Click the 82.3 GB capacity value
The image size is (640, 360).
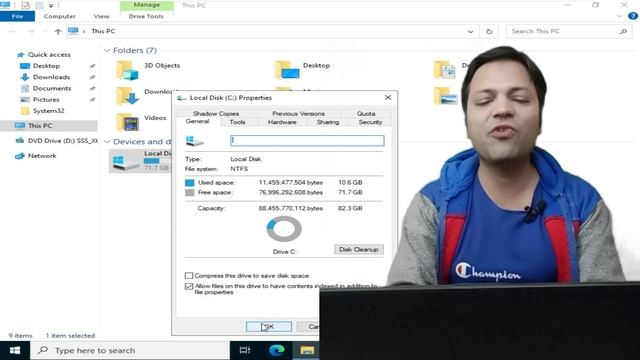tap(350, 208)
